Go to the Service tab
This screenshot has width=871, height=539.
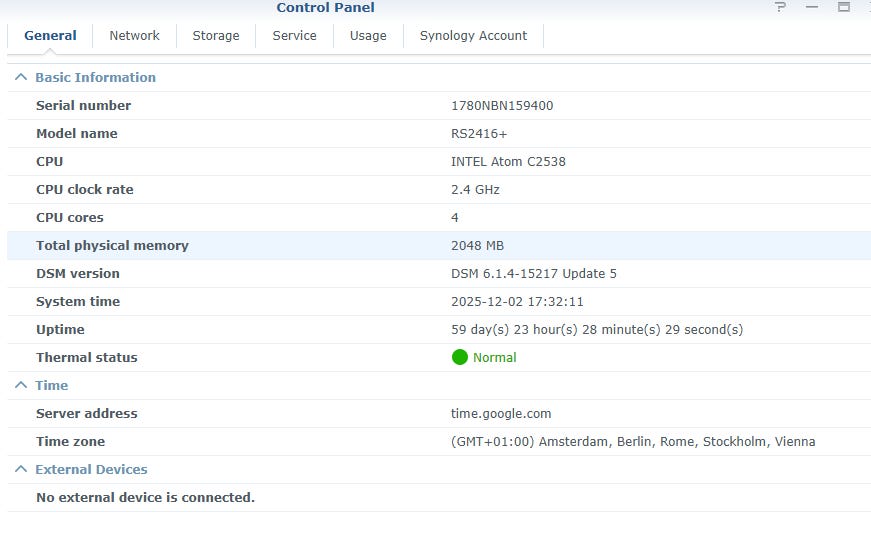[294, 35]
